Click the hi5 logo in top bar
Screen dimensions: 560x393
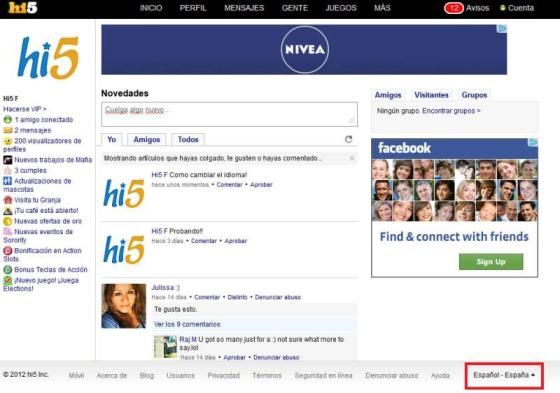22,8
